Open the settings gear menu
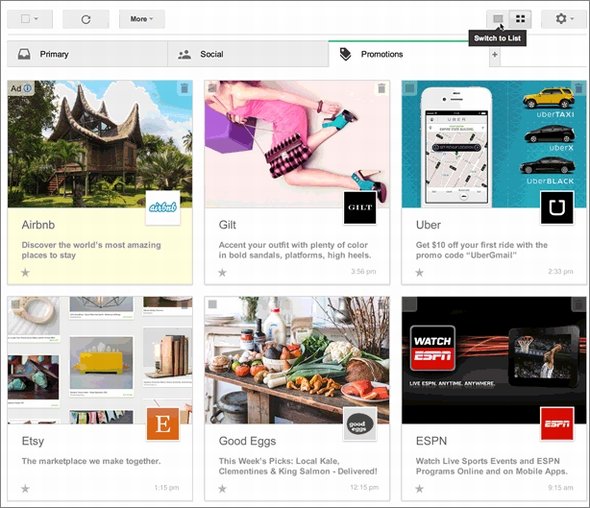Image resolution: width=590 pixels, height=508 pixels. pyautogui.click(x=564, y=19)
